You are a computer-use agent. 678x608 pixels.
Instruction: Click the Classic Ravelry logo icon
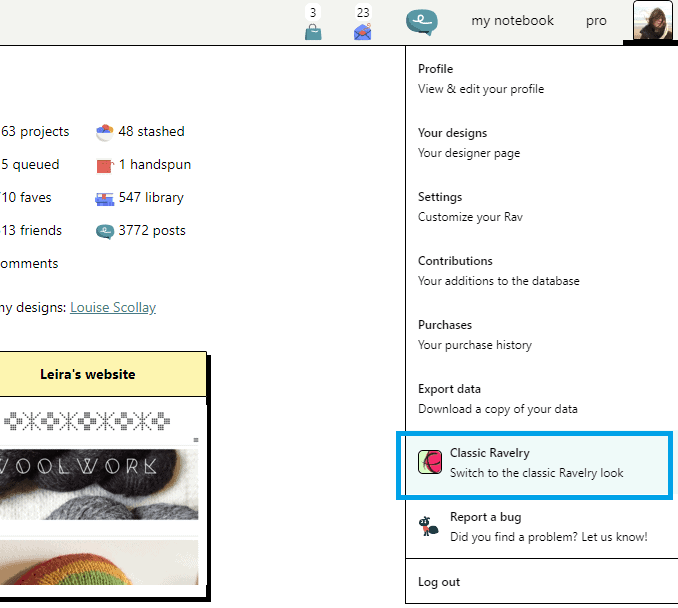[x=430, y=462]
